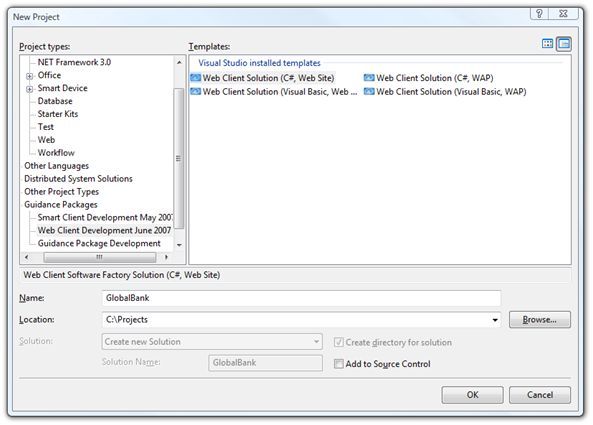The height and width of the screenshot is (425, 593).
Task: Select Web Client Solution (Visual Basic, WAP) template text
Action: (451, 92)
